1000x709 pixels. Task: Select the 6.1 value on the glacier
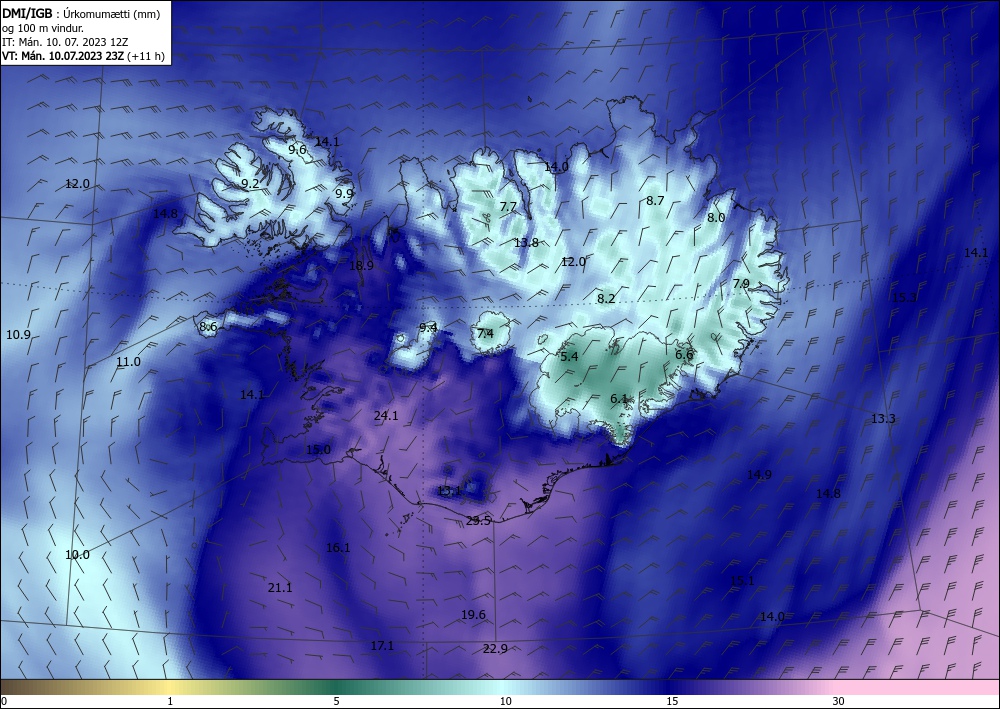pyautogui.click(x=619, y=398)
